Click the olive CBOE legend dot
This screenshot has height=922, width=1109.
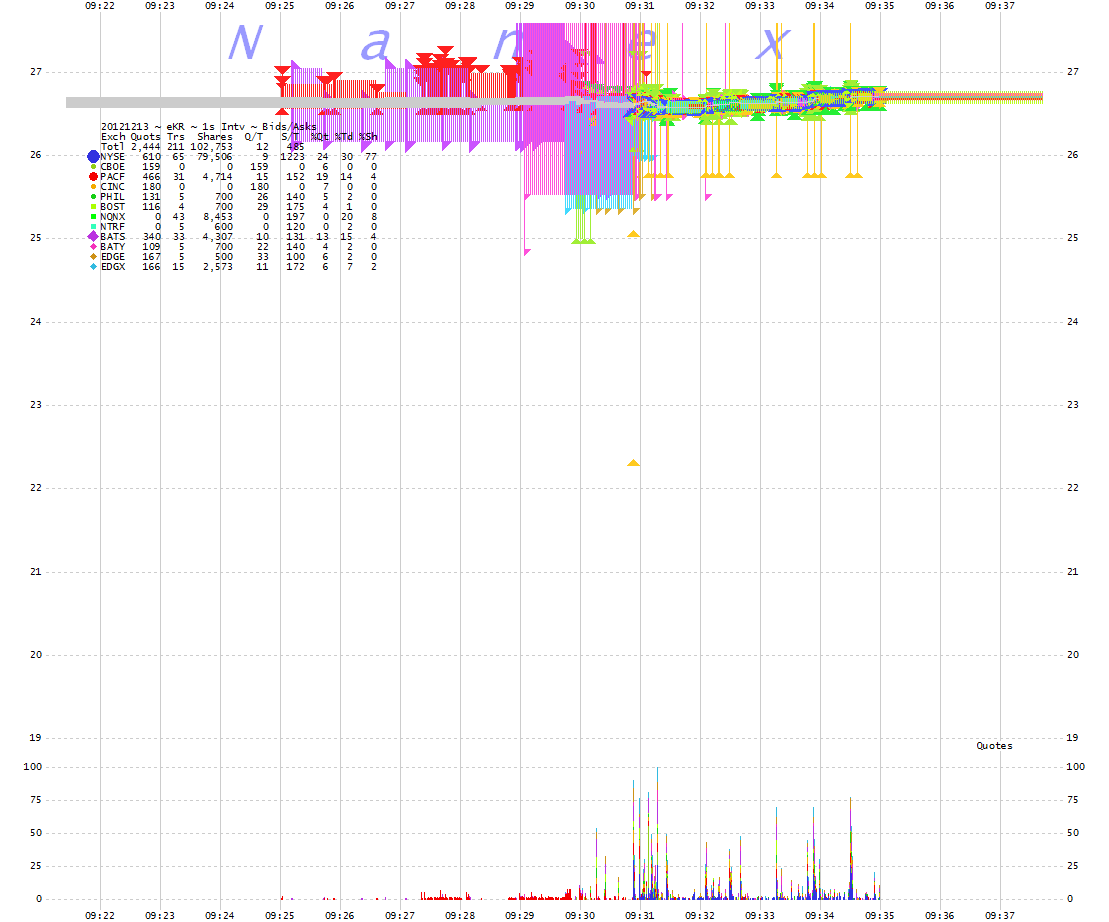click(x=93, y=167)
